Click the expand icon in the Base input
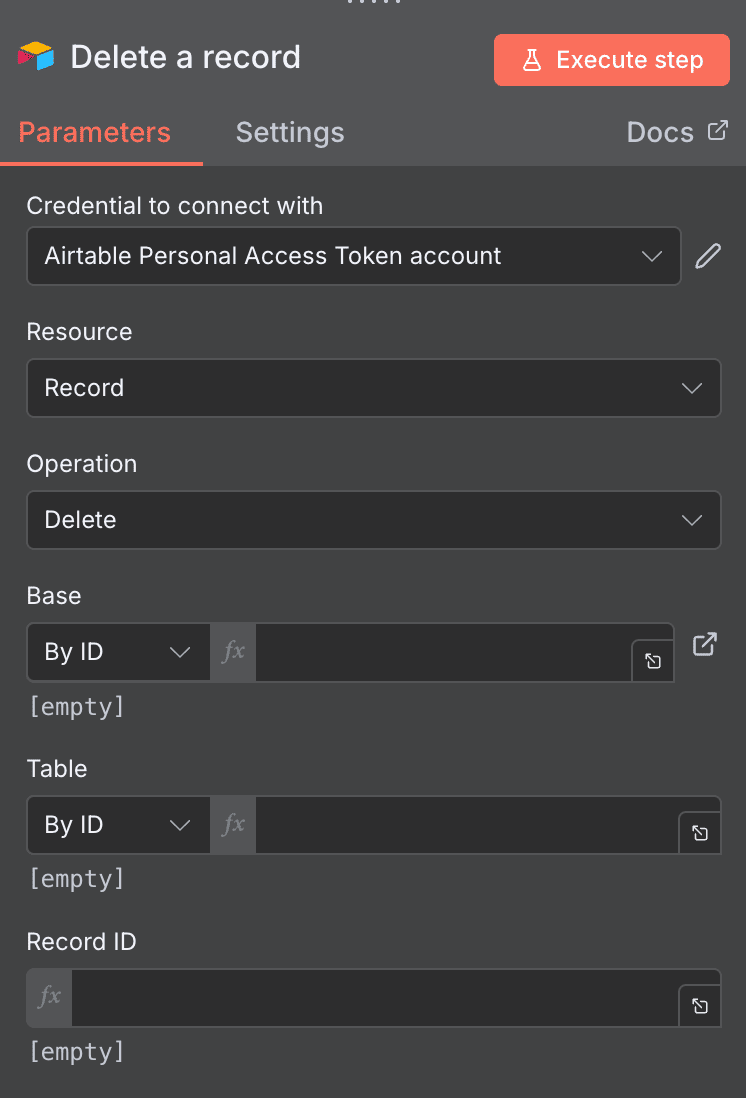This screenshot has height=1098, width=746. [x=652, y=661]
